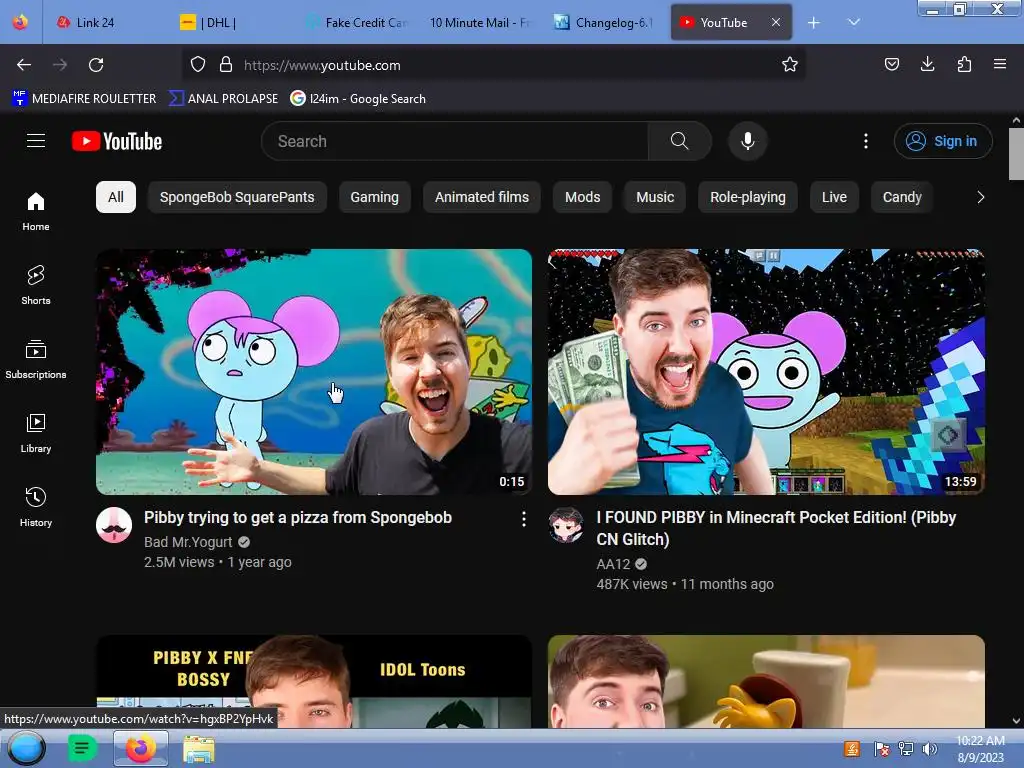Screen dimensions: 1024x768
Task: Click the browser address bar
Action: click(496, 65)
